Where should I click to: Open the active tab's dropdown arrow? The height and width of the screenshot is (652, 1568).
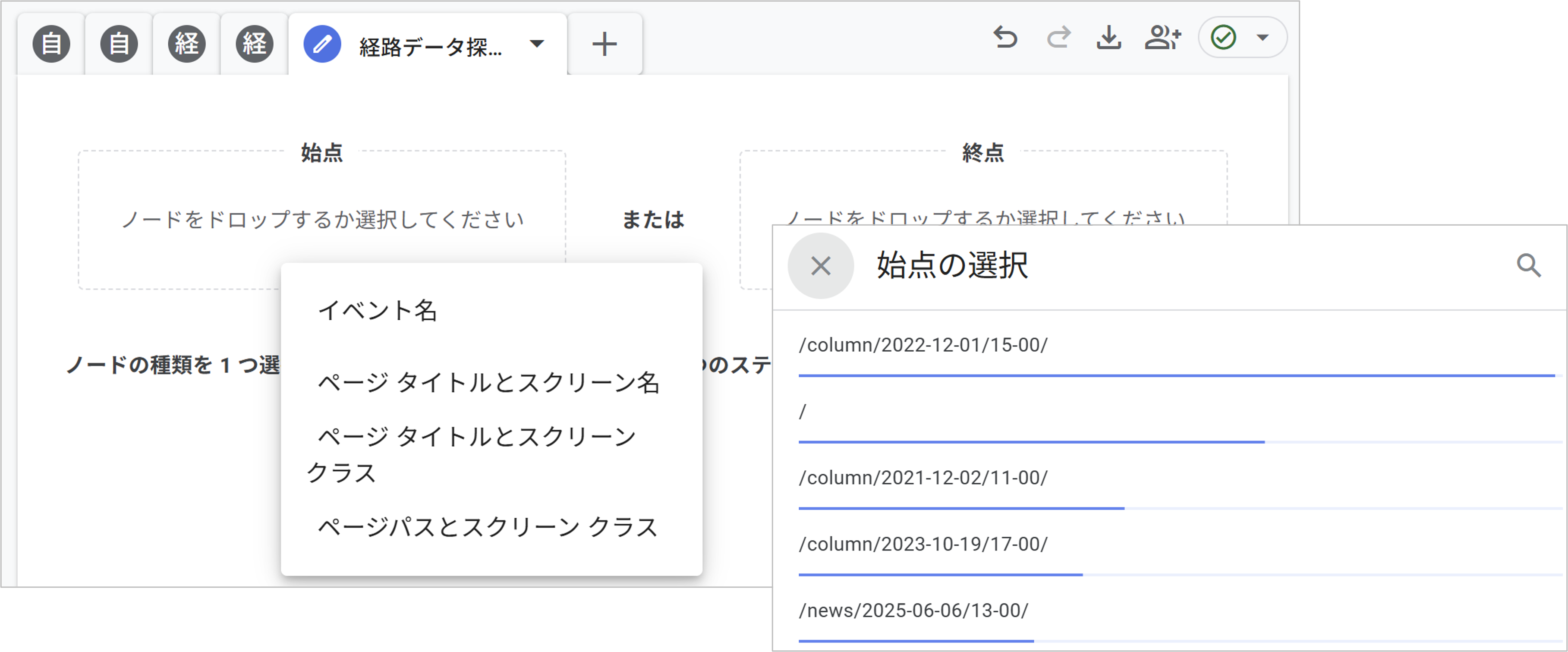click(x=537, y=44)
